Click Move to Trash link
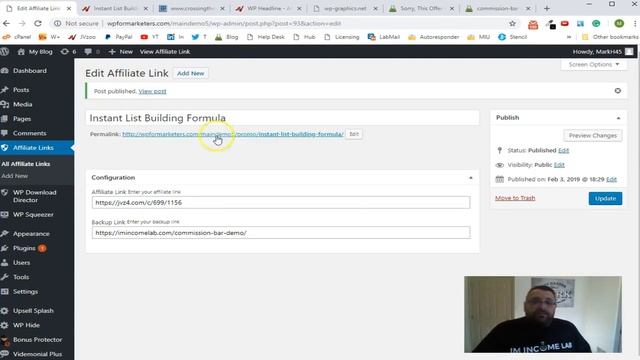This screenshot has width=640, height=360. point(515,198)
